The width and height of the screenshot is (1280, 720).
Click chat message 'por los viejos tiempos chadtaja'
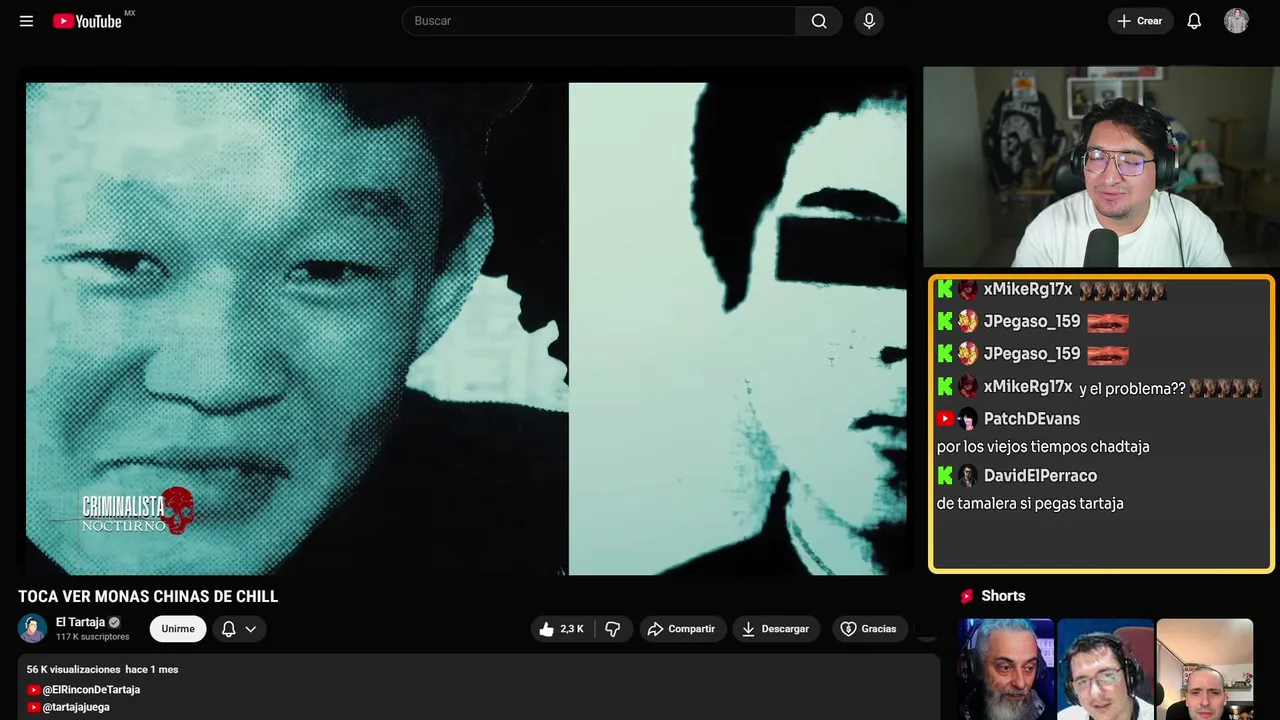pos(1043,447)
